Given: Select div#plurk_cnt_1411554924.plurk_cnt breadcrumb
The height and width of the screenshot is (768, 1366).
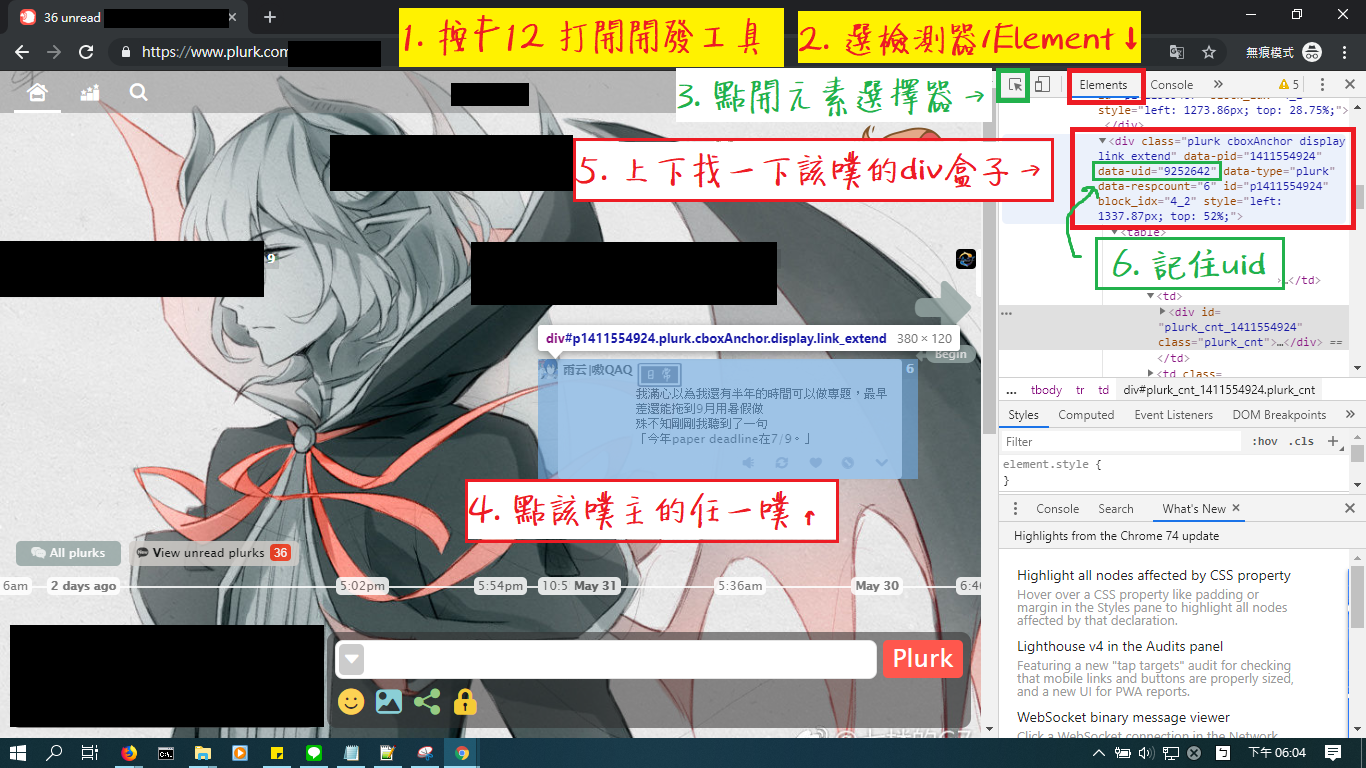Looking at the screenshot, I should [1220, 390].
